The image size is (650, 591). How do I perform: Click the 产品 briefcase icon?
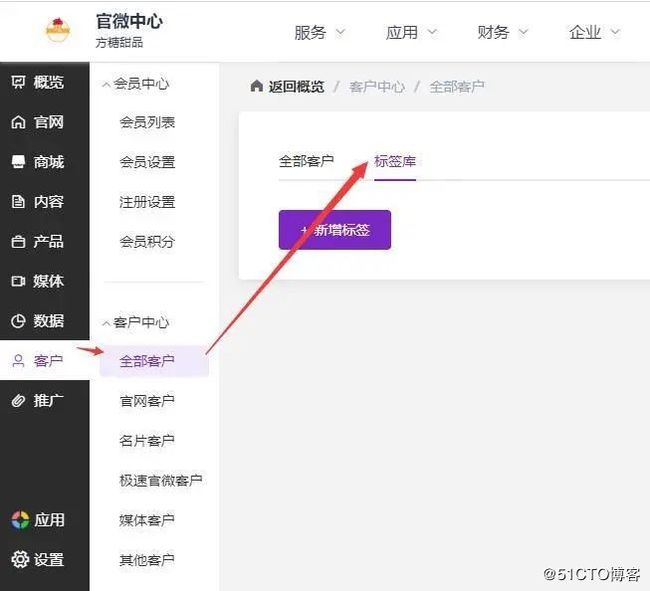coord(18,241)
